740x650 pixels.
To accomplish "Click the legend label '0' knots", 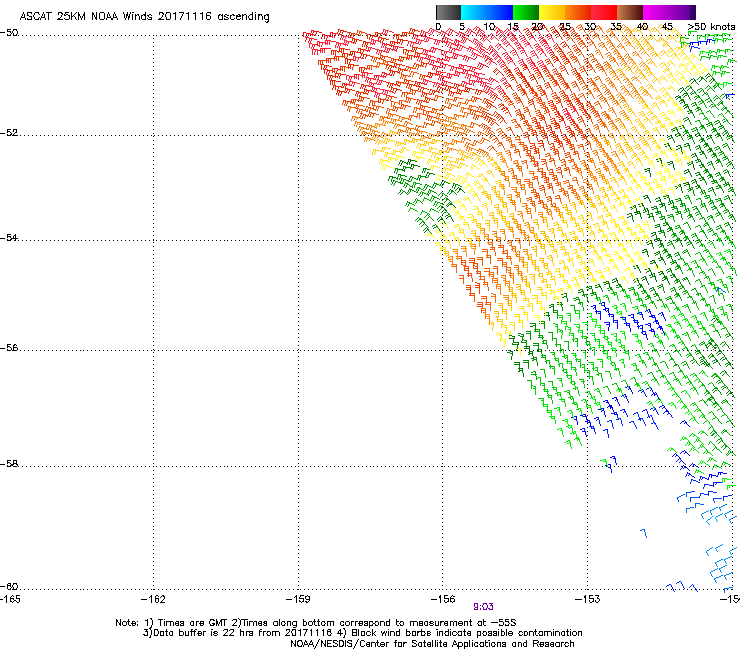I will tap(438, 27).
